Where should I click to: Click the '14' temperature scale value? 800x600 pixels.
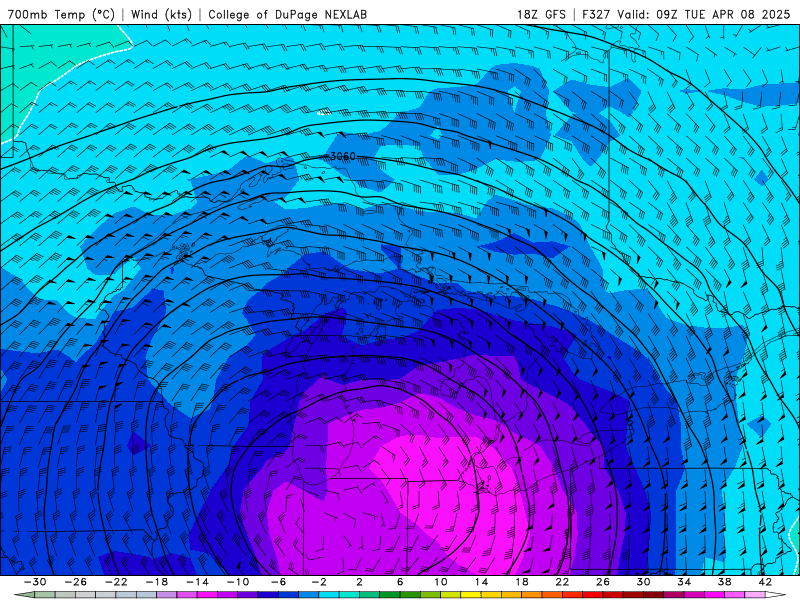[x=481, y=582]
